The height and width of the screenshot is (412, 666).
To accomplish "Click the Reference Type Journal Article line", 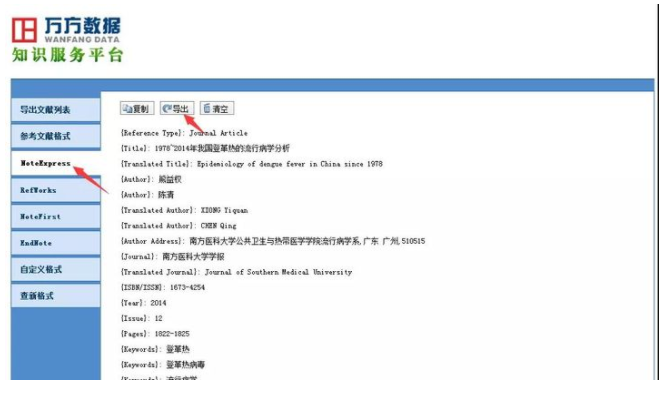I will coord(184,133).
